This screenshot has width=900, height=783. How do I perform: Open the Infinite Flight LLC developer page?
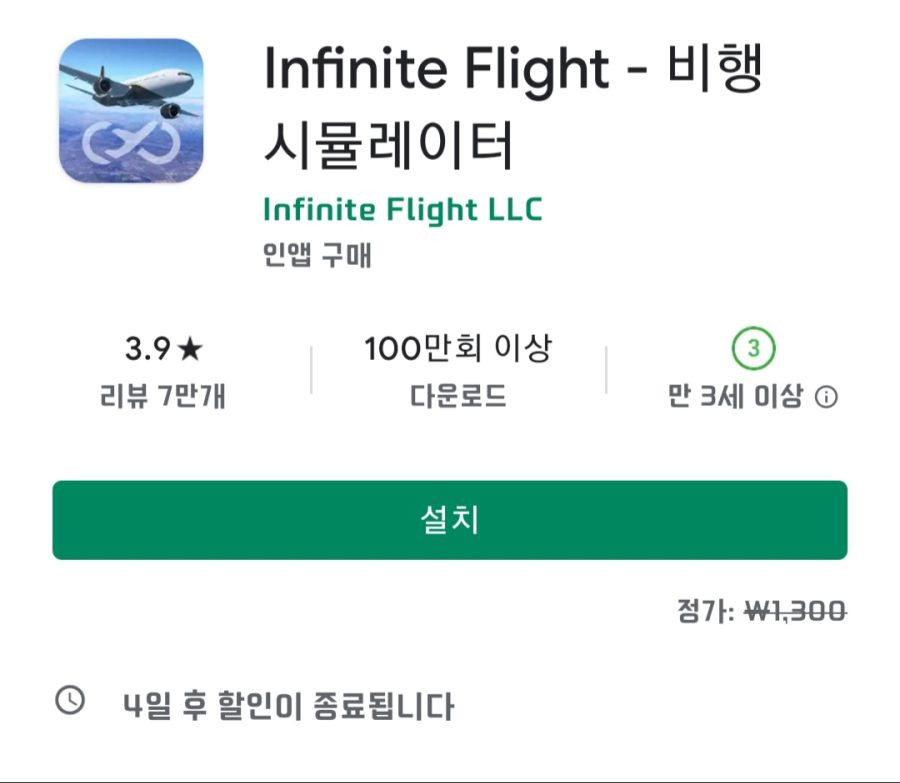pos(402,210)
